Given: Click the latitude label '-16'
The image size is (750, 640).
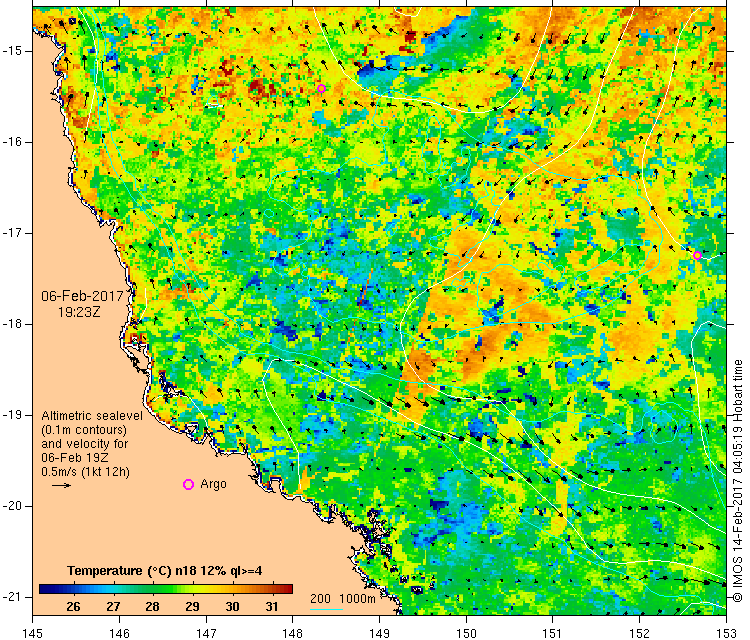Looking at the screenshot, I should (x=11, y=142).
